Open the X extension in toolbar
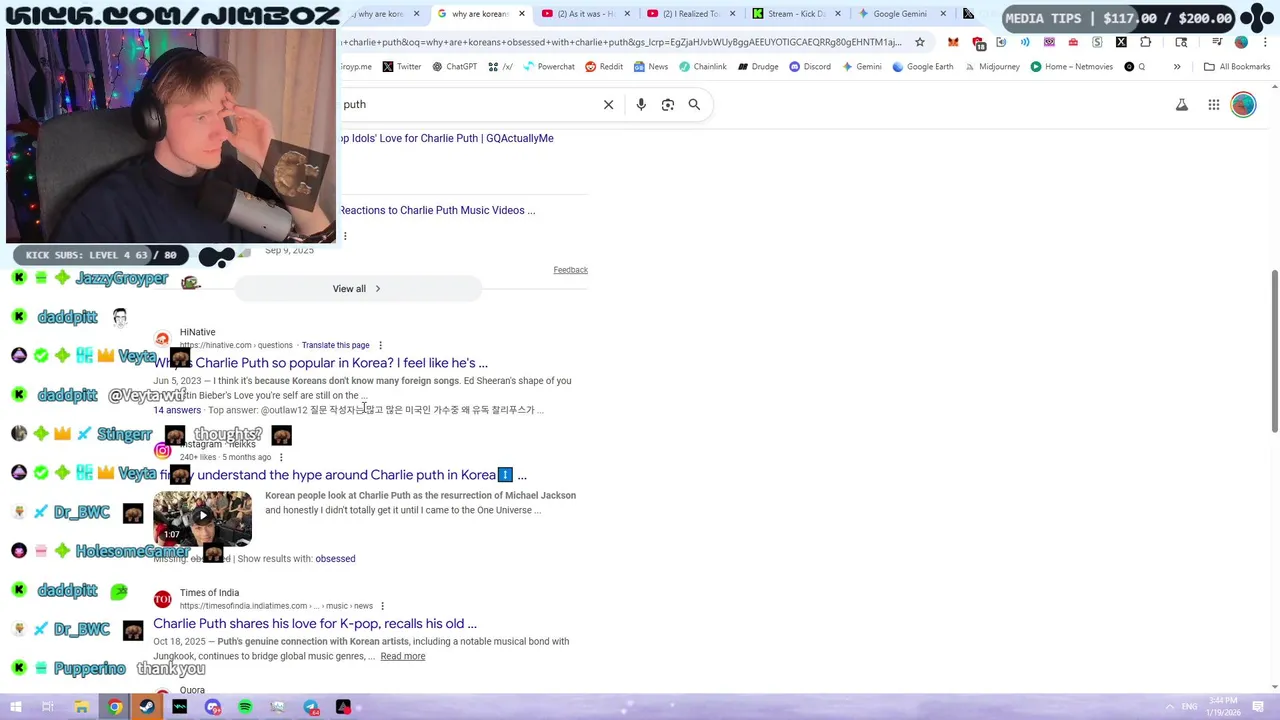 tap(1121, 42)
